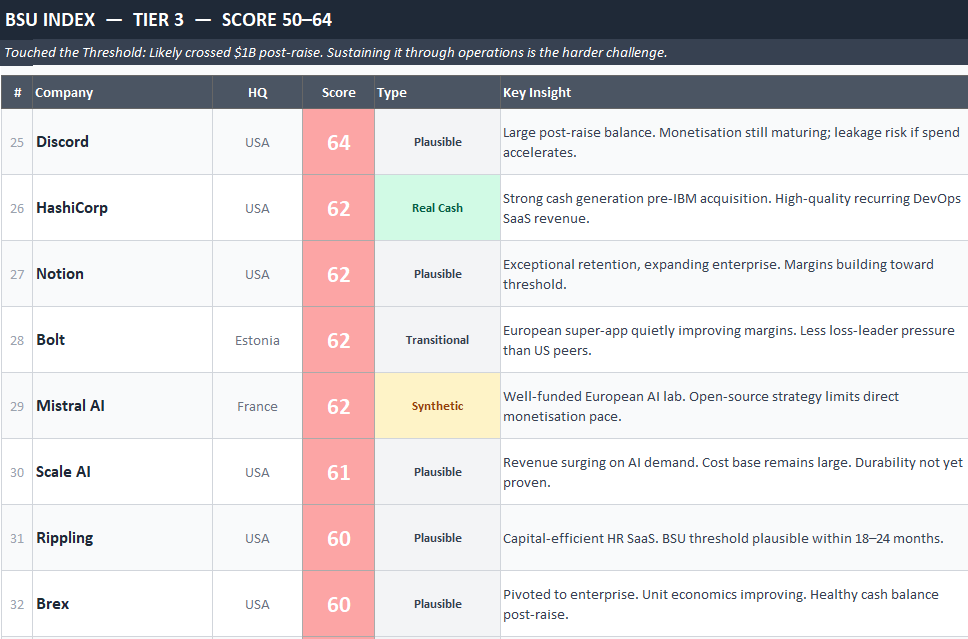
Task: Click the # column header
Action: point(17,93)
